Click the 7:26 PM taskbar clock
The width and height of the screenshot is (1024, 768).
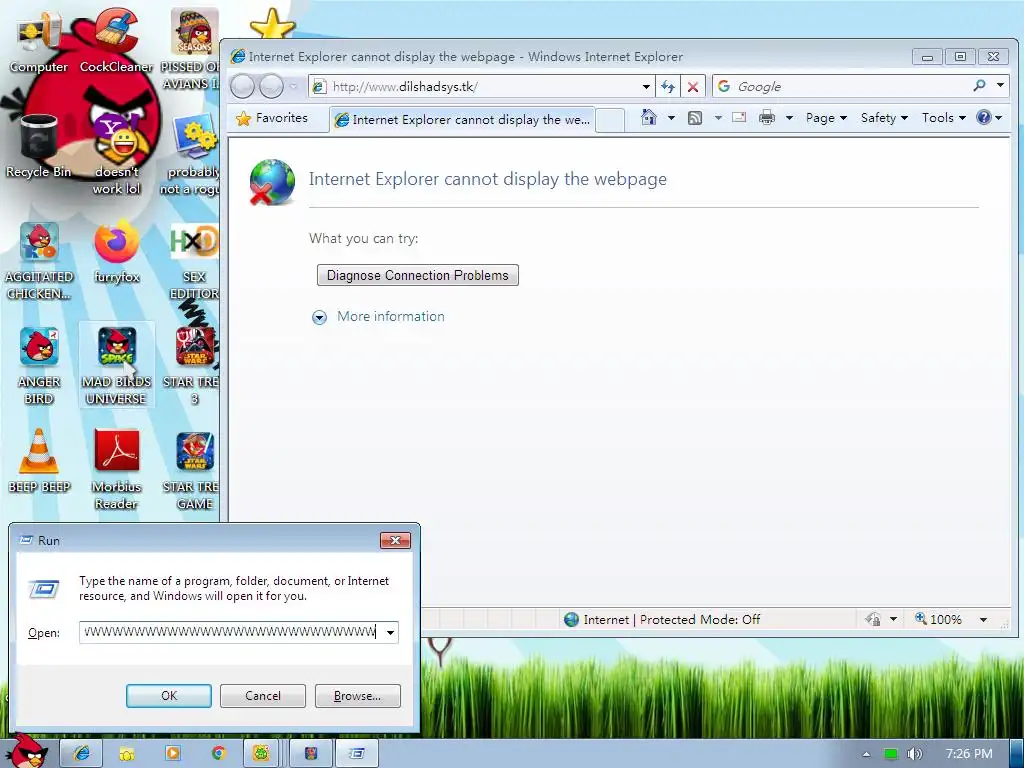click(x=969, y=754)
